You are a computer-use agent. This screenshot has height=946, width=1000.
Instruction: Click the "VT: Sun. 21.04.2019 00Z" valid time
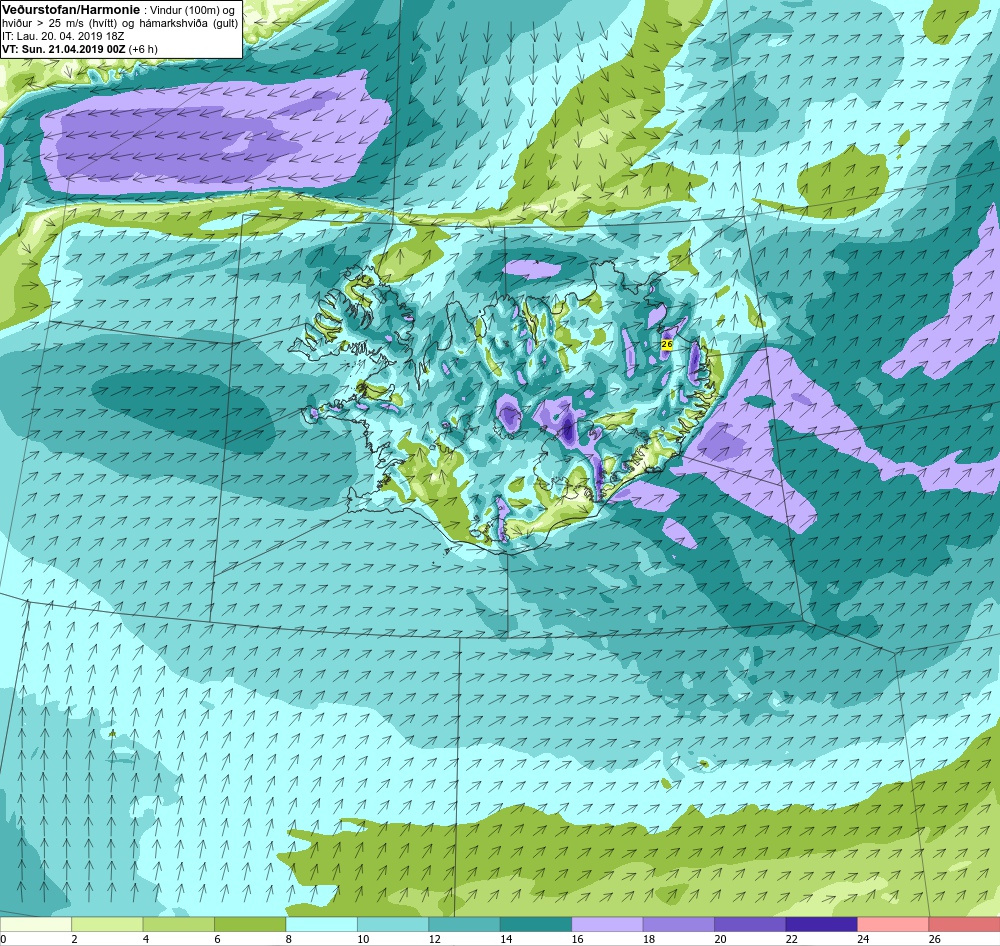tap(64, 49)
